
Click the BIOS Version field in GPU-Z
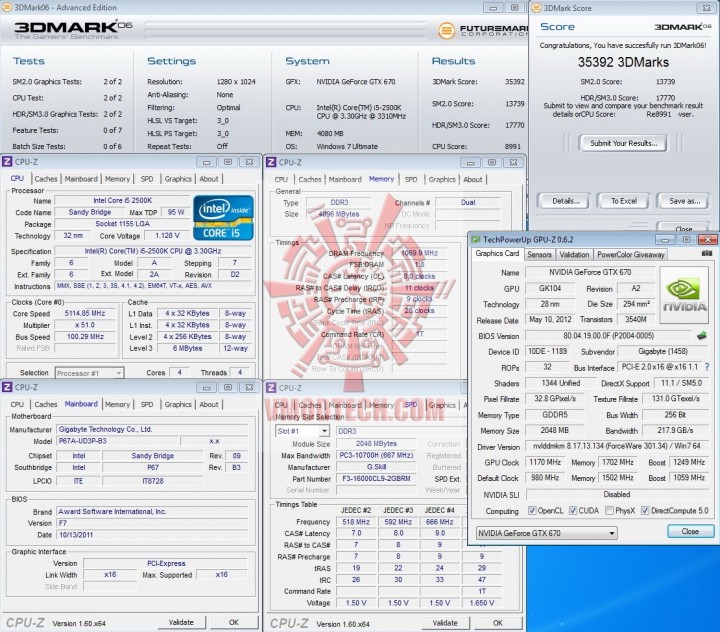point(608,336)
